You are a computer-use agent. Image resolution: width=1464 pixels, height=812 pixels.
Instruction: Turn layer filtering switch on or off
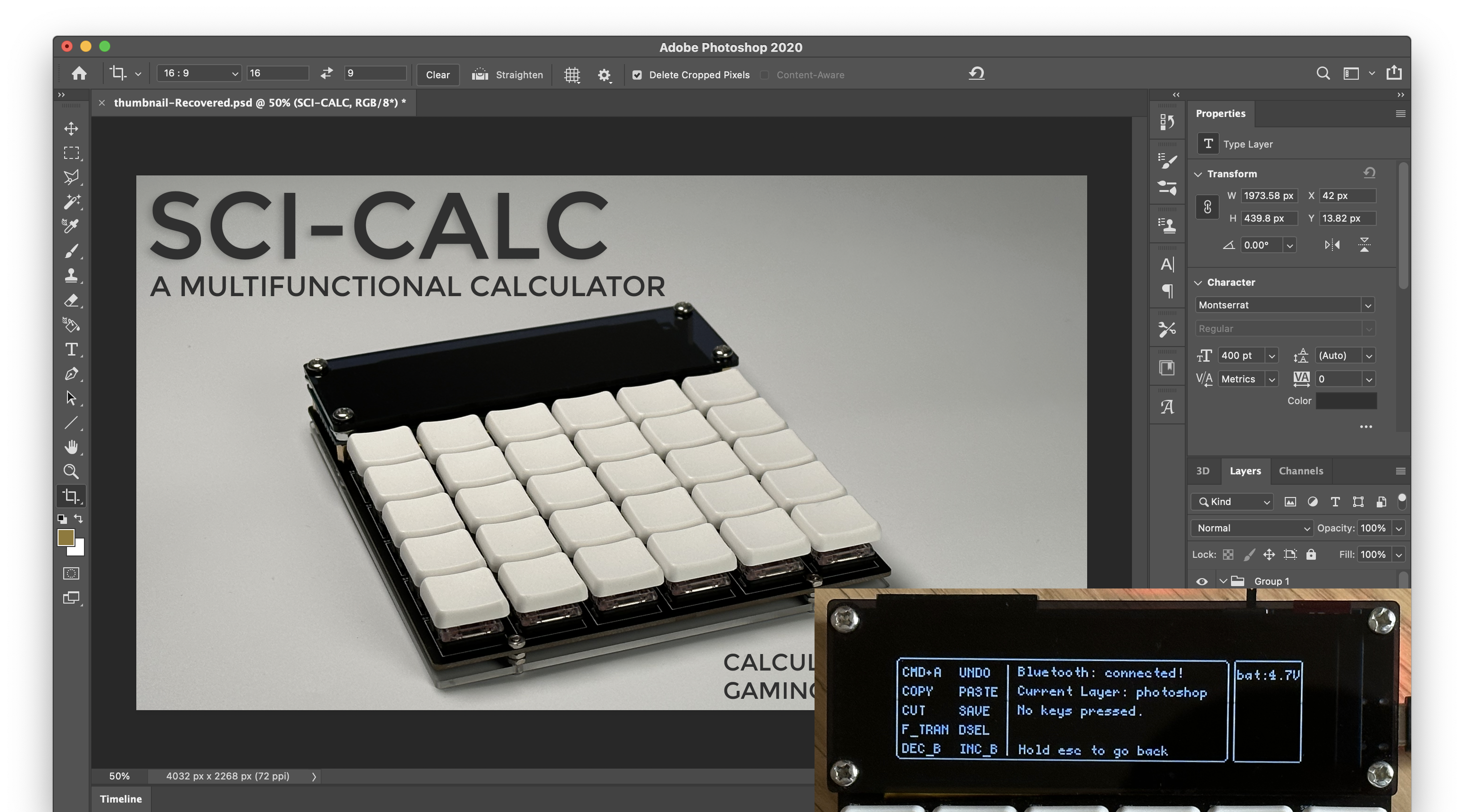(x=1402, y=501)
